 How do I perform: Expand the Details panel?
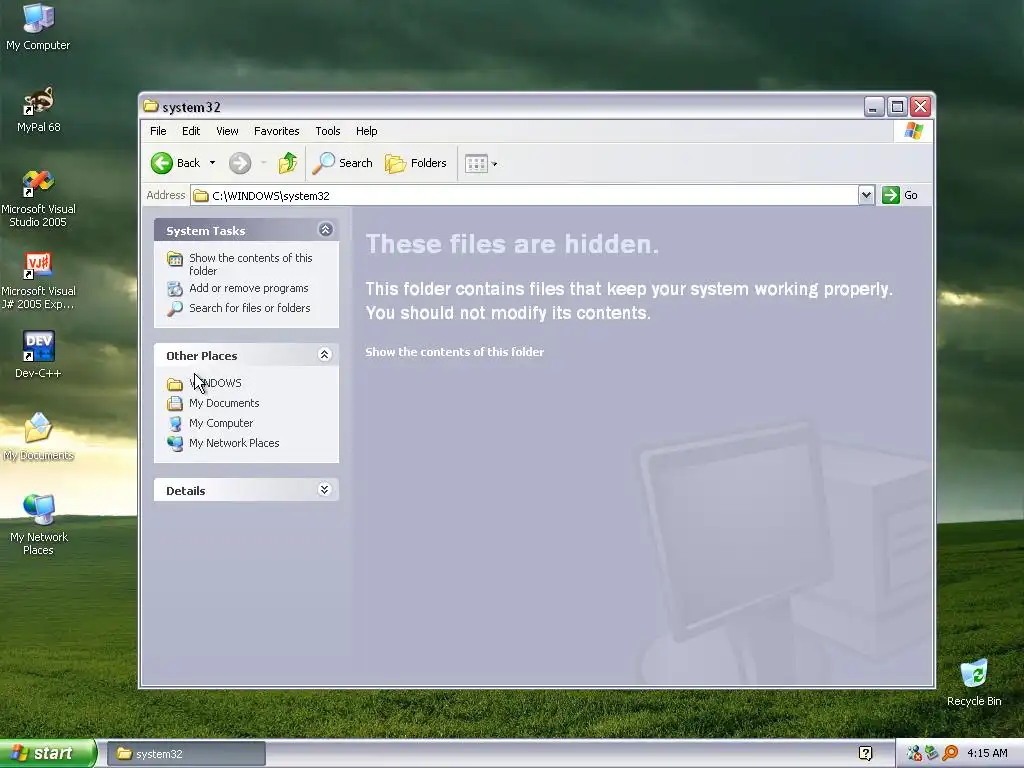click(x=325, y=490)
